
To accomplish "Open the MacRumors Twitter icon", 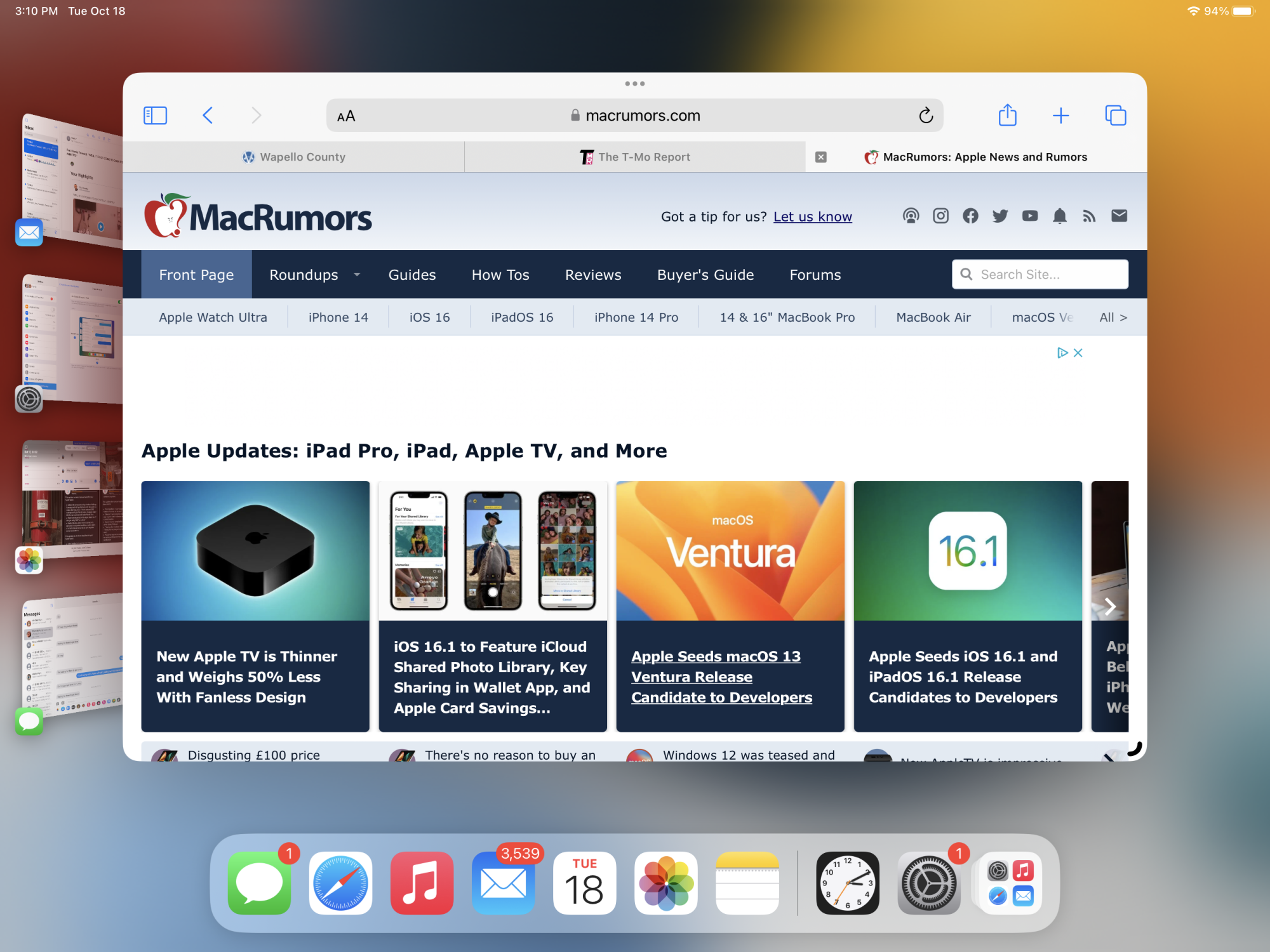I will pos(1000,216).
